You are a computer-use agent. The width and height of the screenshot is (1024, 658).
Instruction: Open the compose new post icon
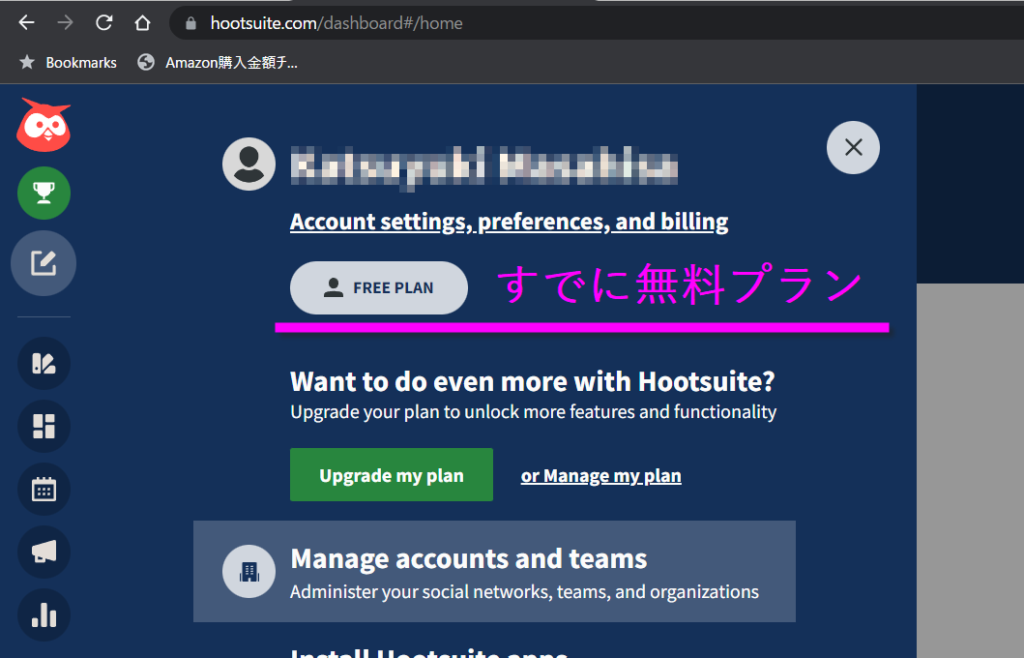44,263
